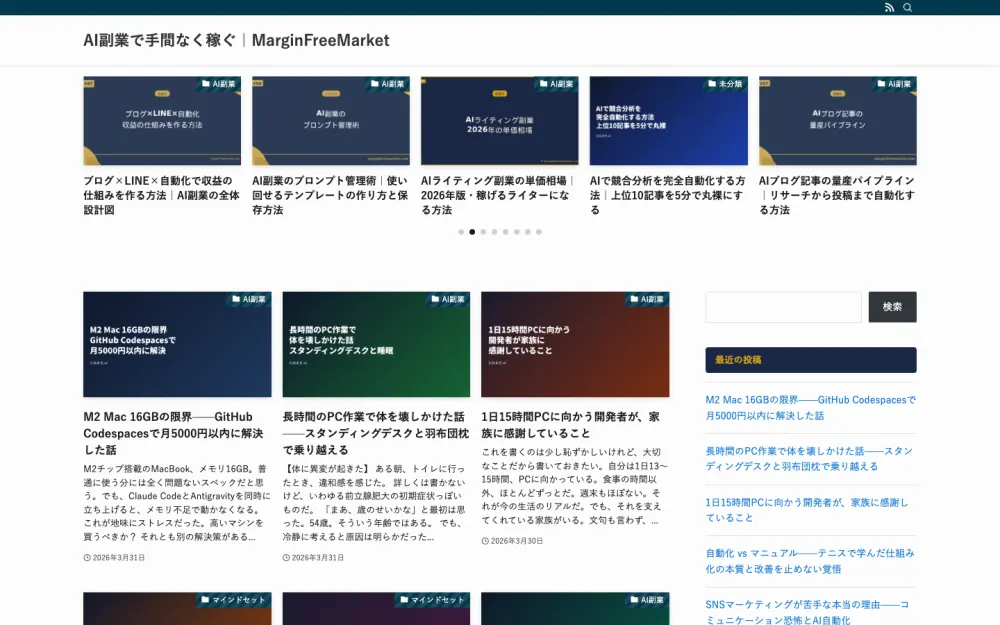Open title AIブログ記事の量産パイプライン
Viewport: 1000px width, 625px height.
click(837, 195)
